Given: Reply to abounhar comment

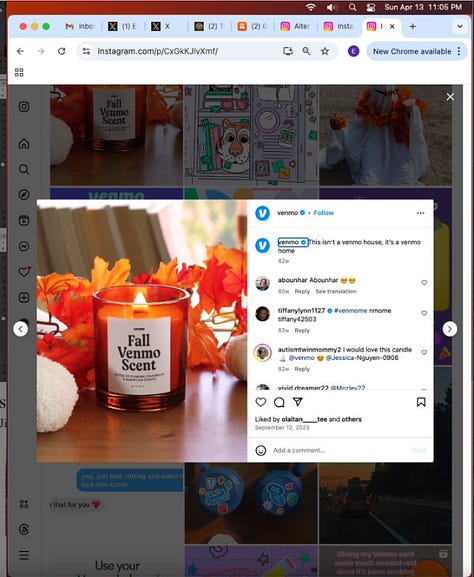Looking at the screenshot, I should (302, 291).
